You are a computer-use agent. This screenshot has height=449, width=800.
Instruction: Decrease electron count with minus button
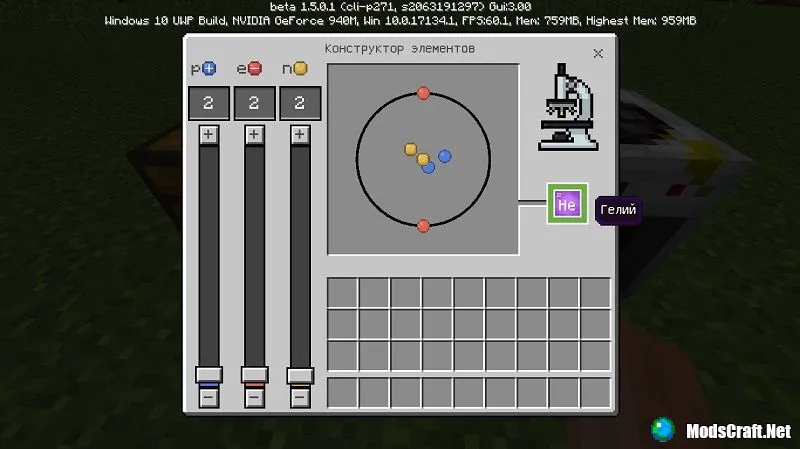click(x=254, y=397)
